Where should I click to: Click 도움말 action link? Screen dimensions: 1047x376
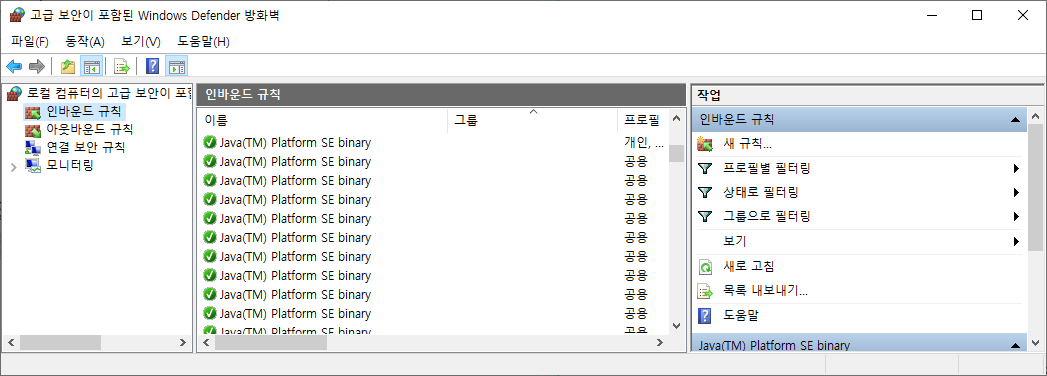tap(741, 315)
